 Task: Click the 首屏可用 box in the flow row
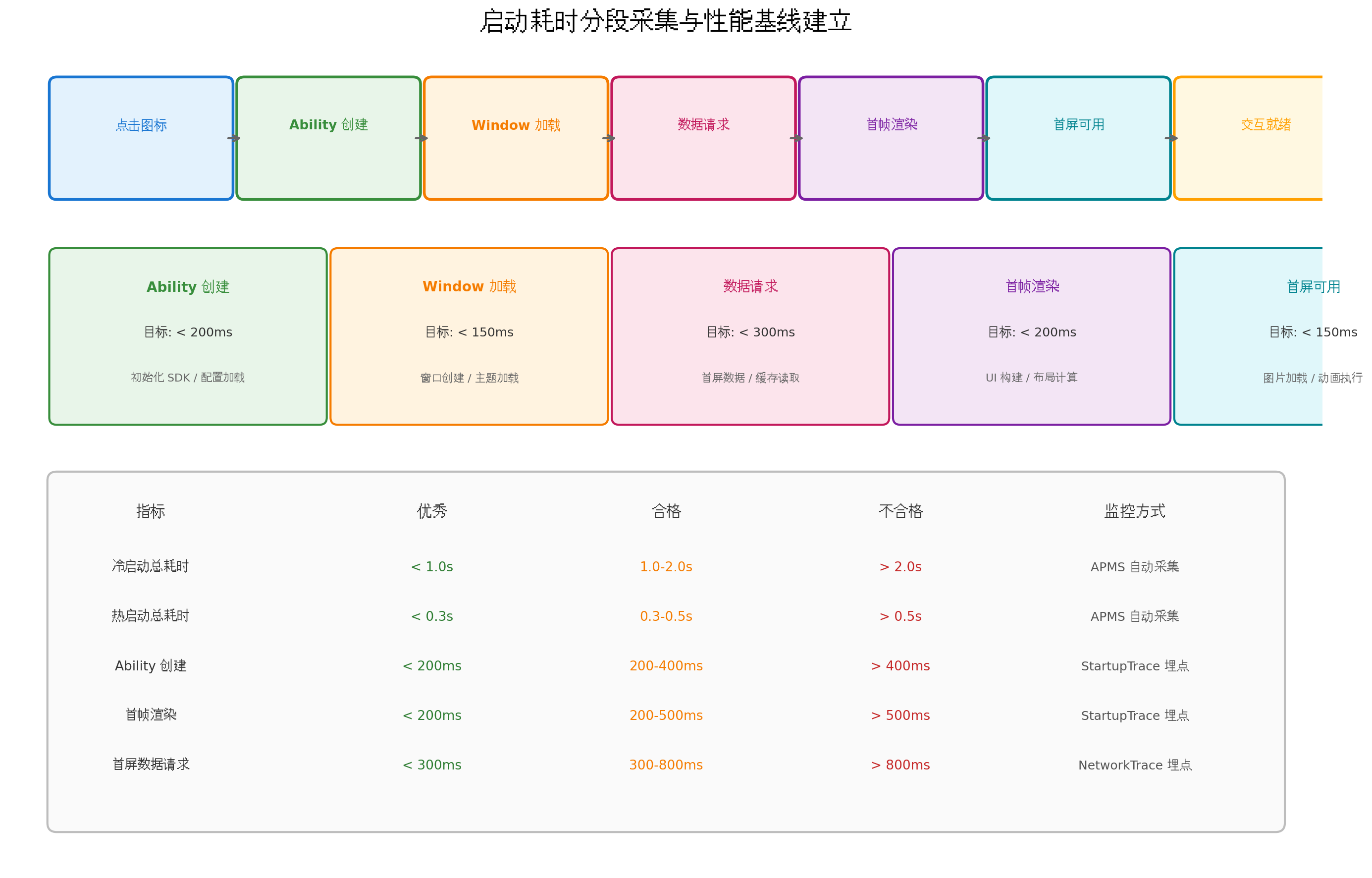tap(1079, 138)
